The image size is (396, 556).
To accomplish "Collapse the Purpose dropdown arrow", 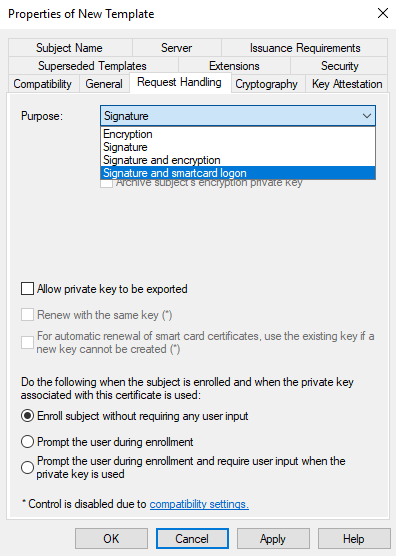I will 367,116.
